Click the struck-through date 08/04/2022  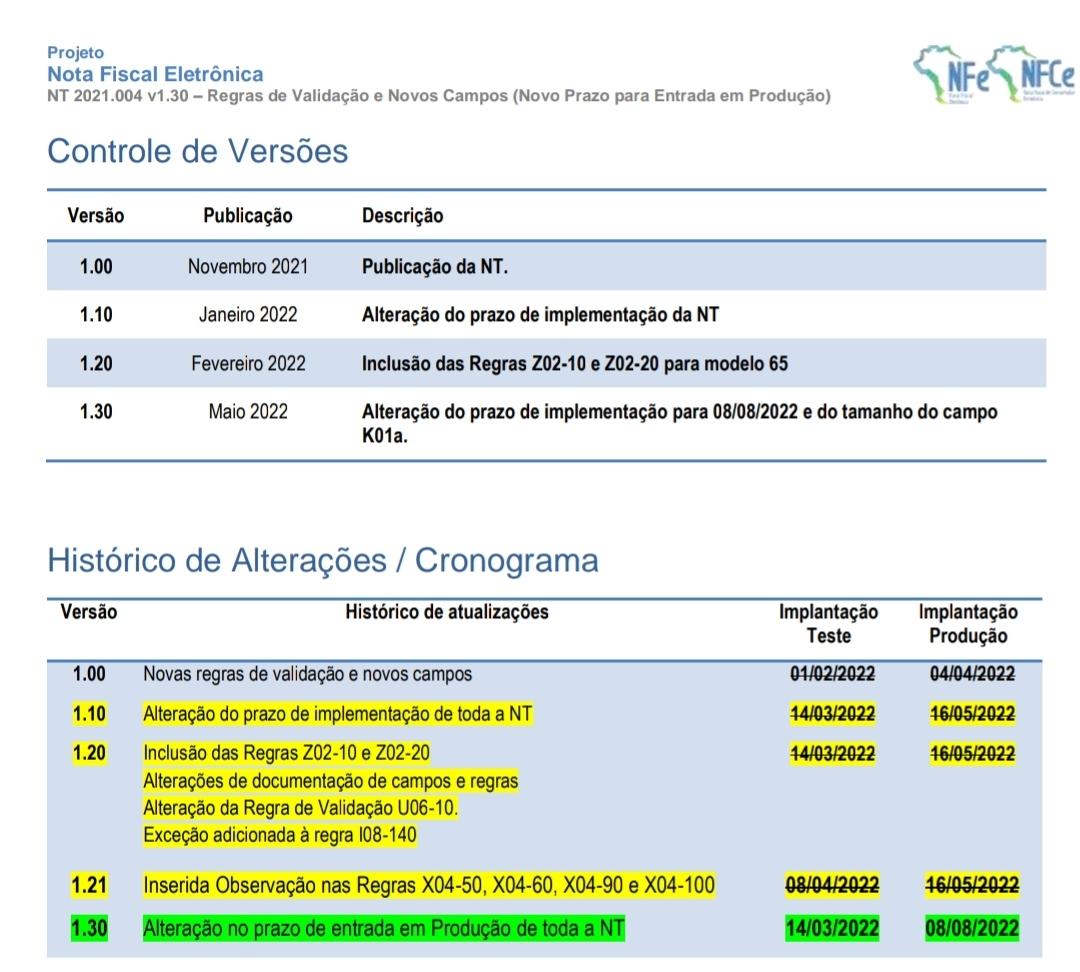pyautogui.click(x=833, y=885)
